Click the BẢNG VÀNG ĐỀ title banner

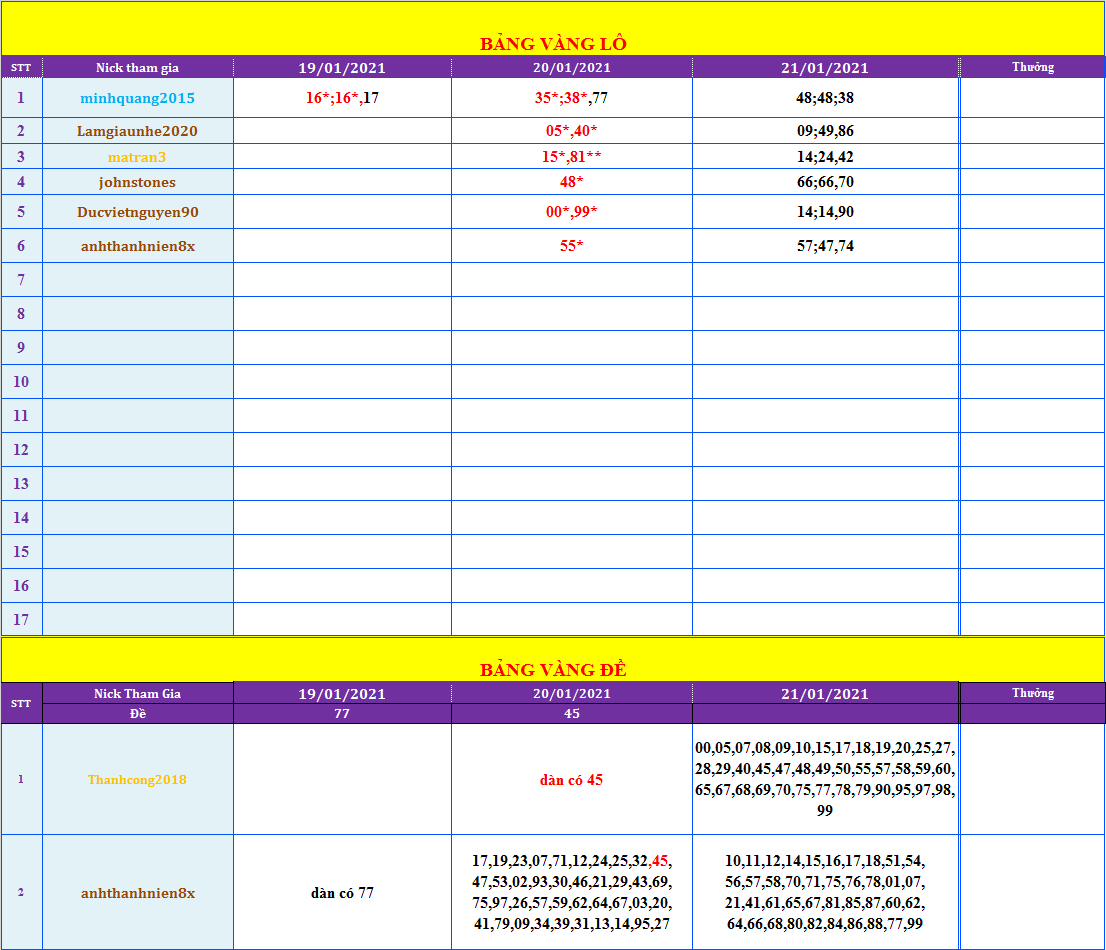tap(553, 669)
